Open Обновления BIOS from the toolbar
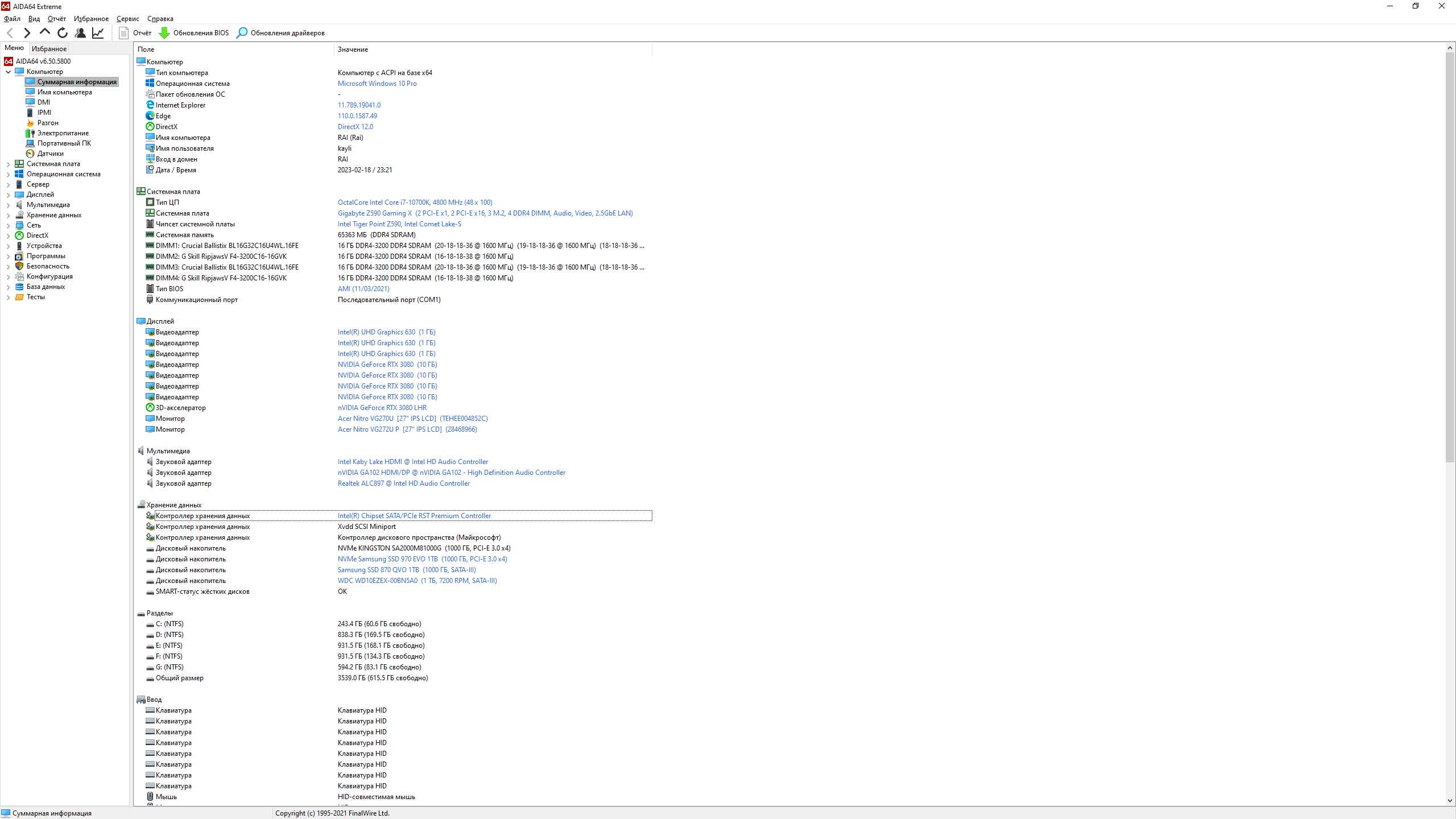The image size is (1456, 819). coord(194,33)
